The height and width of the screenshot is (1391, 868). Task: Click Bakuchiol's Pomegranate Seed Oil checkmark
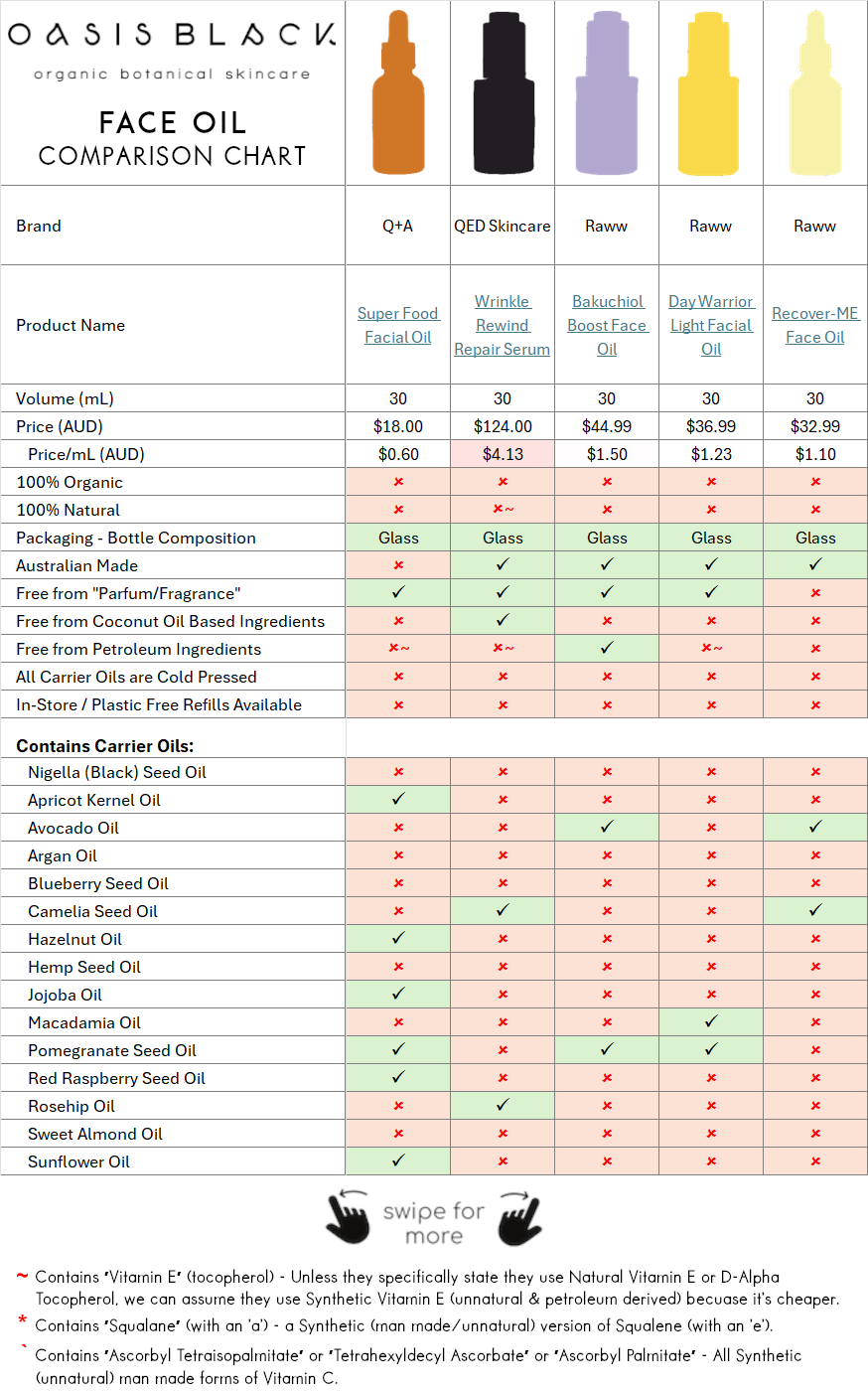pyautogui.click(x=607, y=1049)
